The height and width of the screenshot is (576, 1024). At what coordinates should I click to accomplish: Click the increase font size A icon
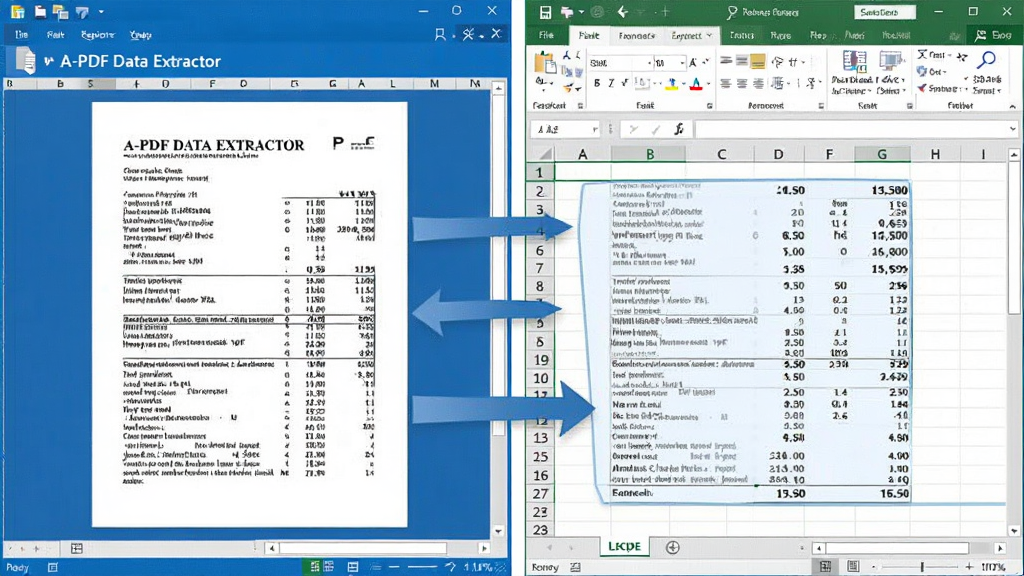pyautogui.click(x=693, y=63)
